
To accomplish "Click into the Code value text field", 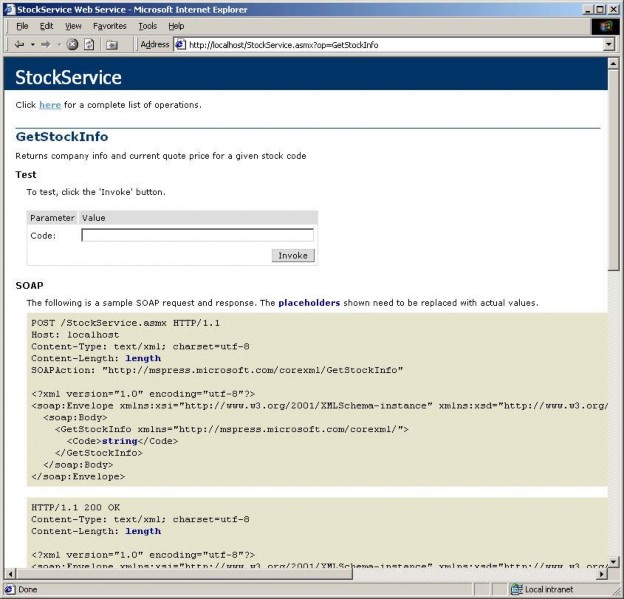I will pyautogui.click(x=197, y=235).
